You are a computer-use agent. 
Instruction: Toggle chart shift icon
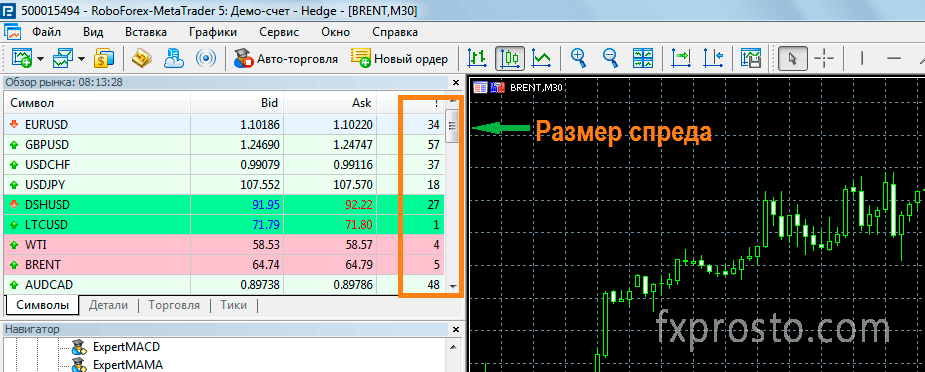tap(713, 58)
